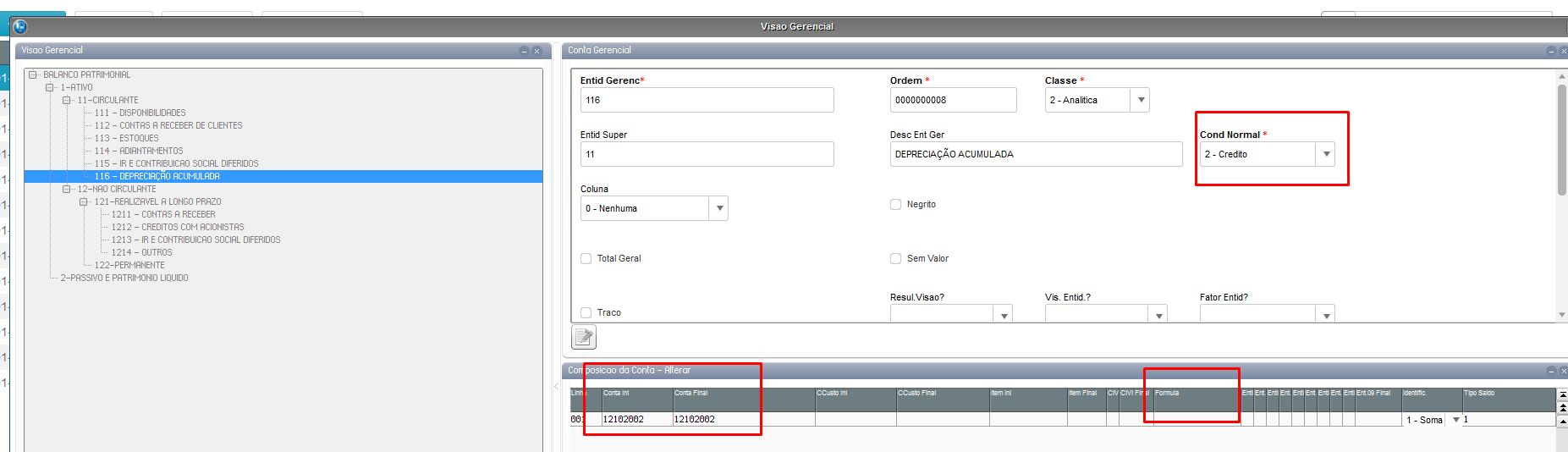Open the Classe dropdown
The height and width of the screenshot is (452, 1568).
click(1141, 100)
